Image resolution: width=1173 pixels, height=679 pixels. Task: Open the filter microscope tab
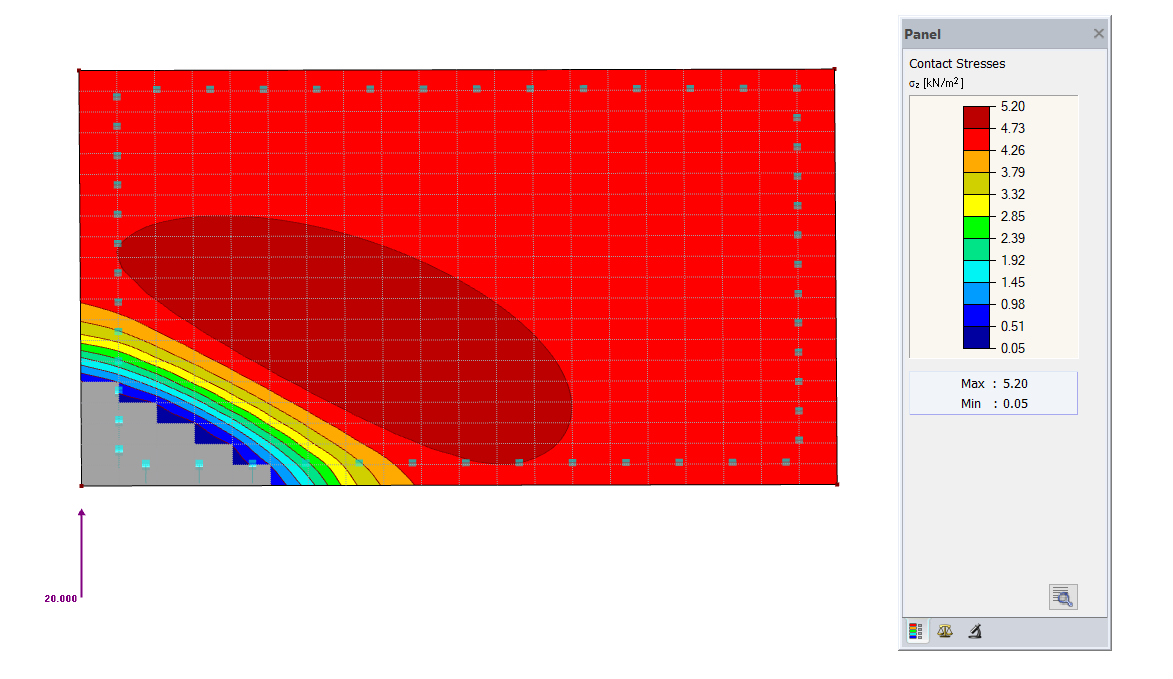[x=975, y=631]
